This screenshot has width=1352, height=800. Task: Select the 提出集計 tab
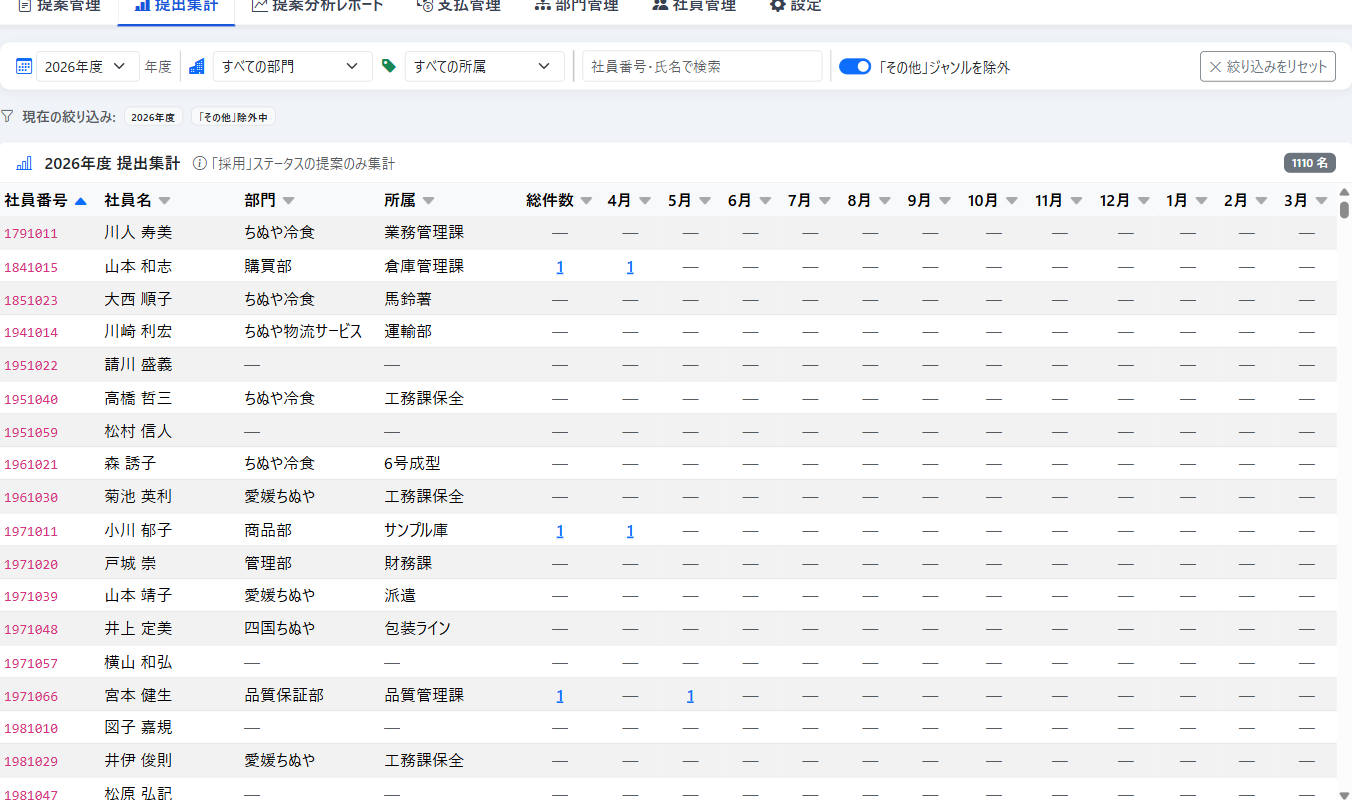(x=176, y=6)
